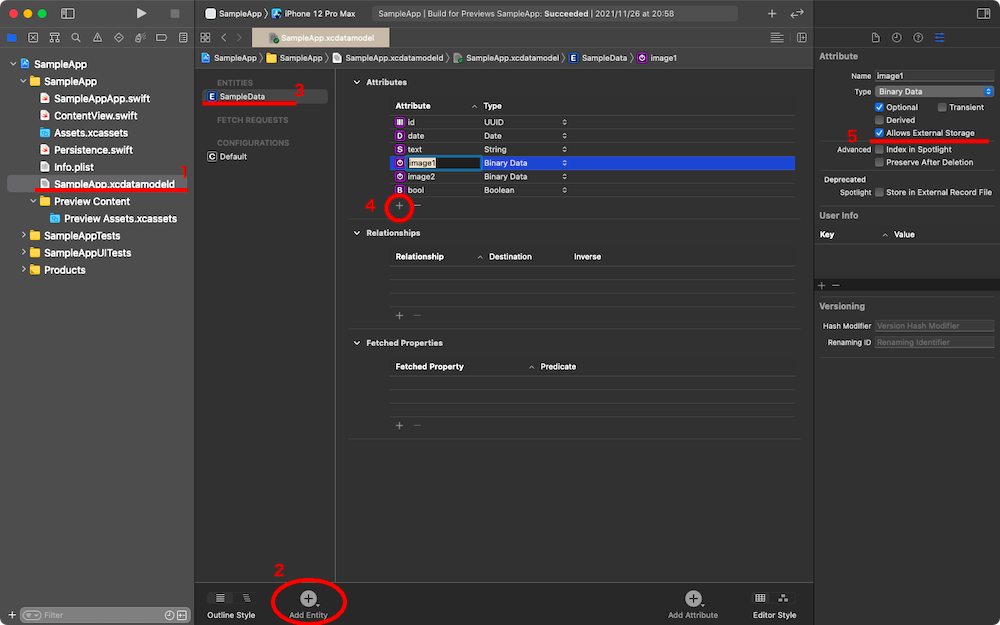Toggle the Optional checkbox
This screenshot has height=625, width=1000.
click(x=879, y=107)
